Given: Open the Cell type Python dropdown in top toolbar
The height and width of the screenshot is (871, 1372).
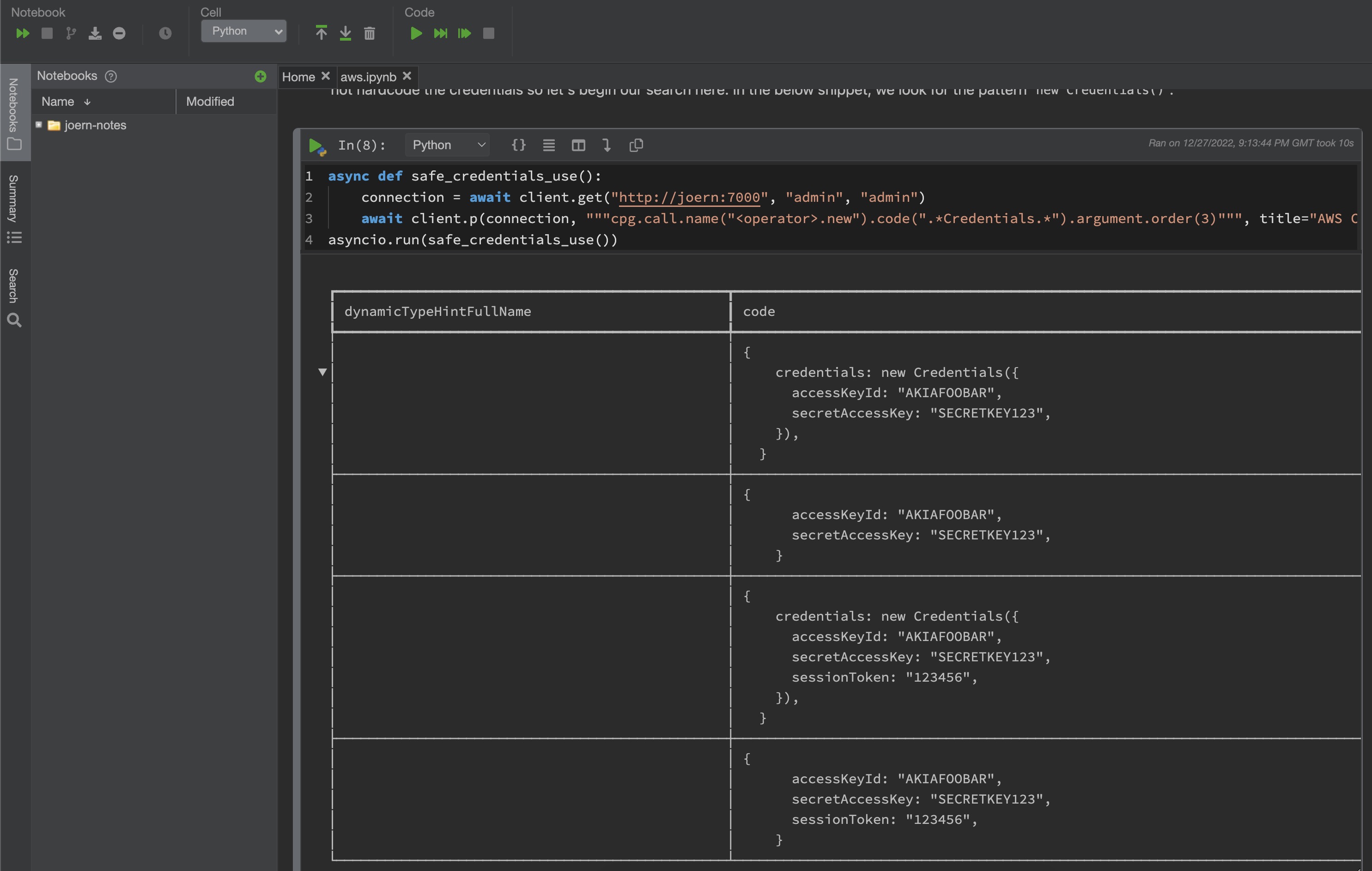Looking at the screenshot, I should point(244,31).
